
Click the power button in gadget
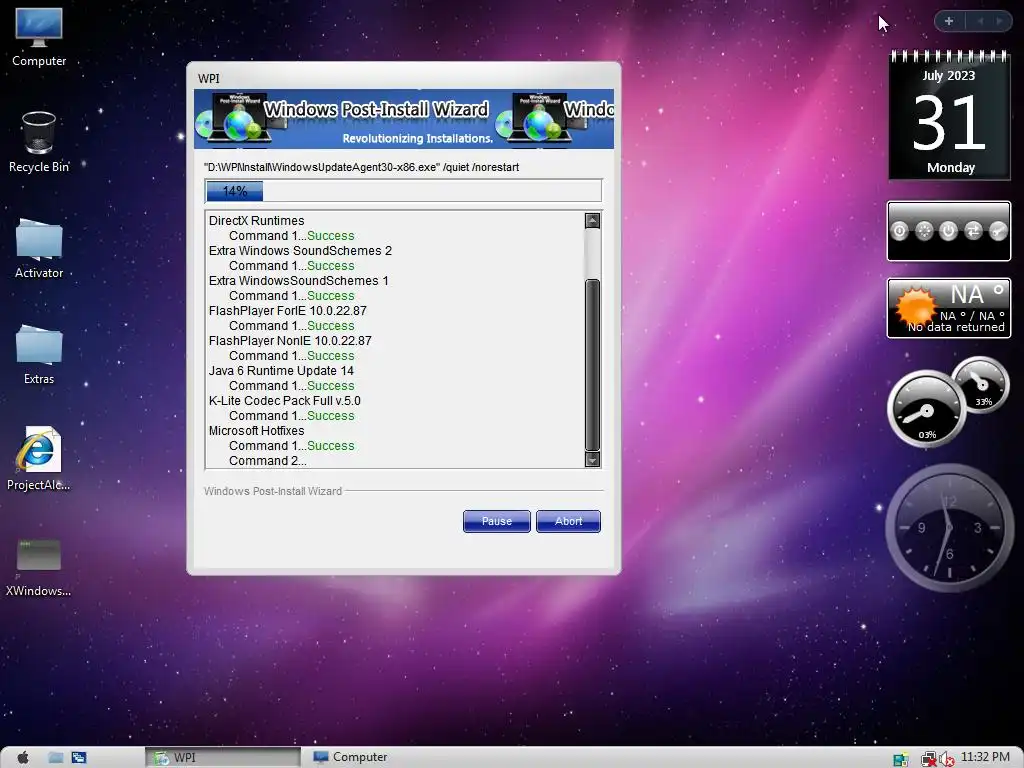coord(948,231)
